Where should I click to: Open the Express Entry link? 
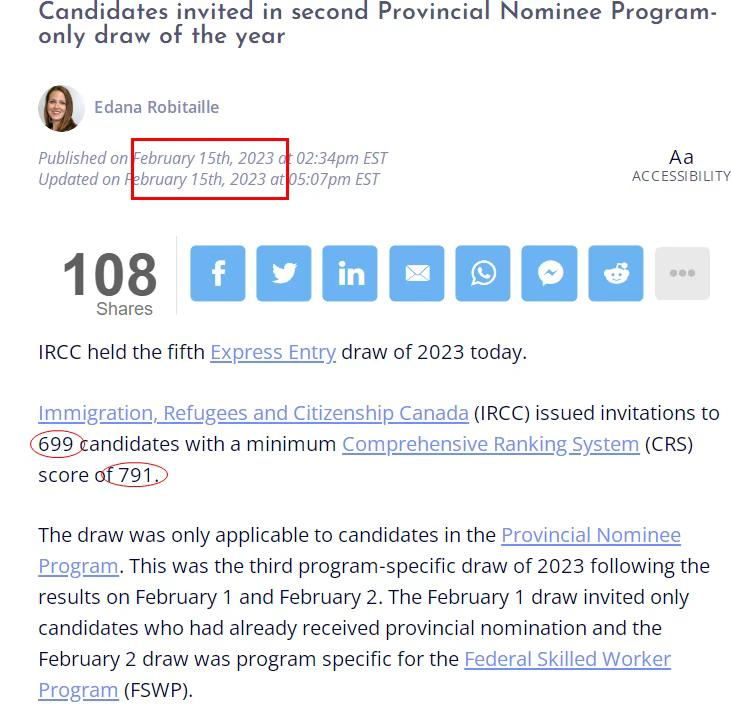pyautogui.click(x=273, y=352)
